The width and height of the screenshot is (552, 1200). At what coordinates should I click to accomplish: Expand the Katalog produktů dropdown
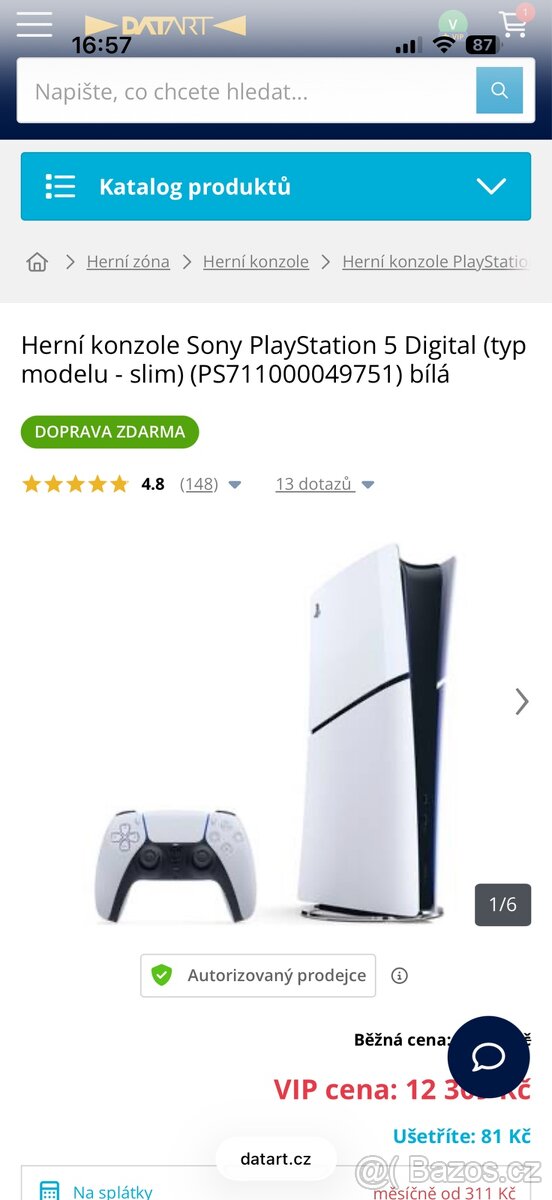point(276,186)
